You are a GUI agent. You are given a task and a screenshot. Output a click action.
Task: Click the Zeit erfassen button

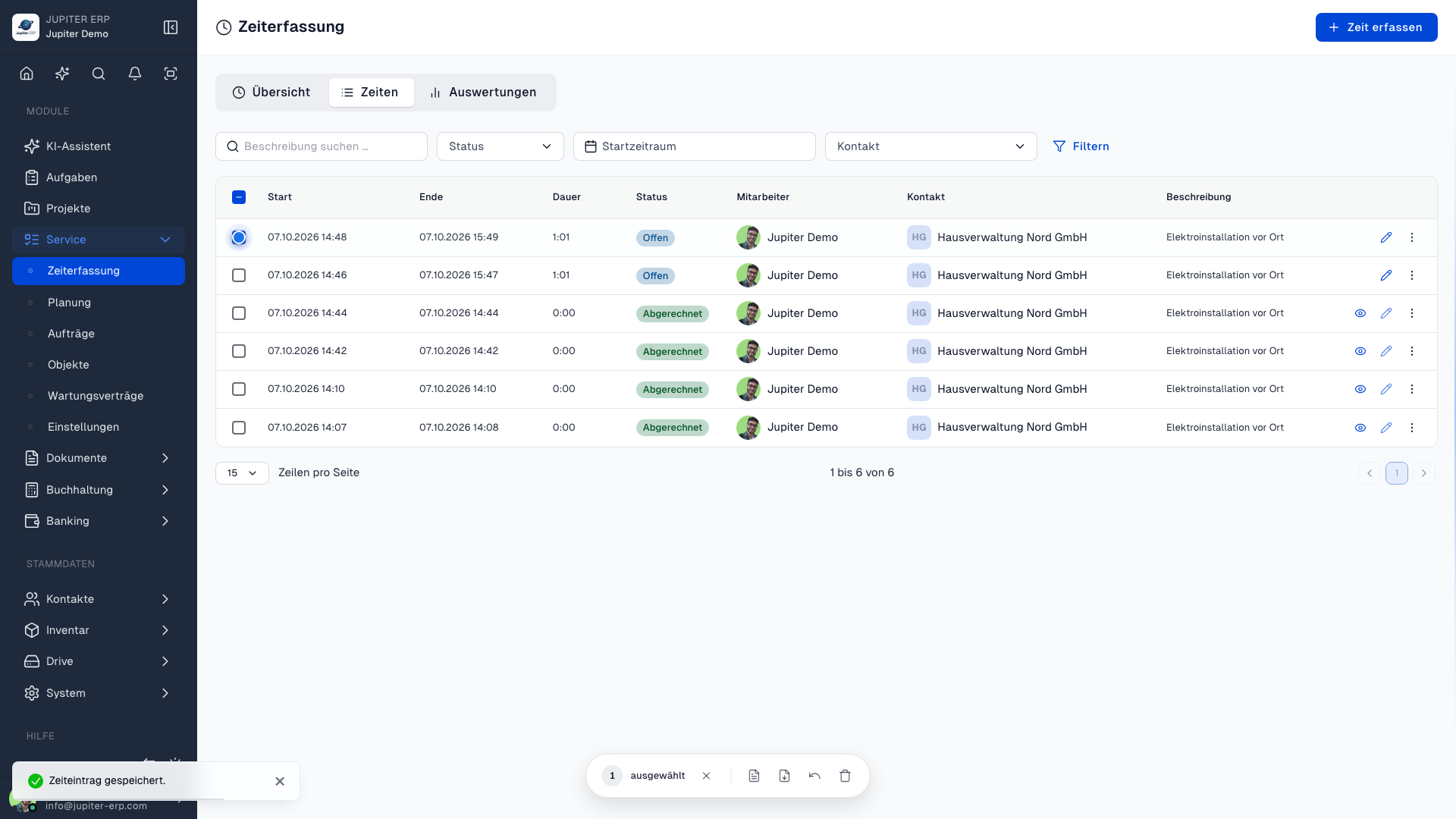(x=1376, y=27)
